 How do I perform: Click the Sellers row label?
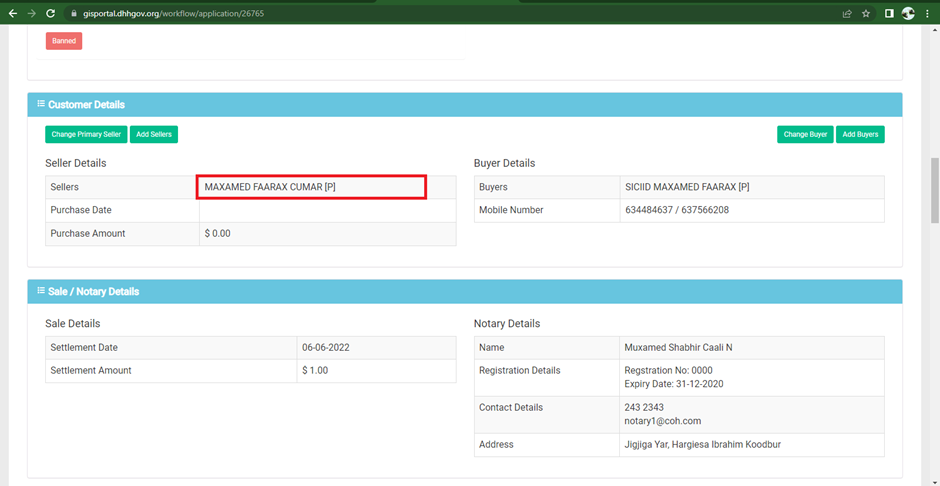coord(64,187)
